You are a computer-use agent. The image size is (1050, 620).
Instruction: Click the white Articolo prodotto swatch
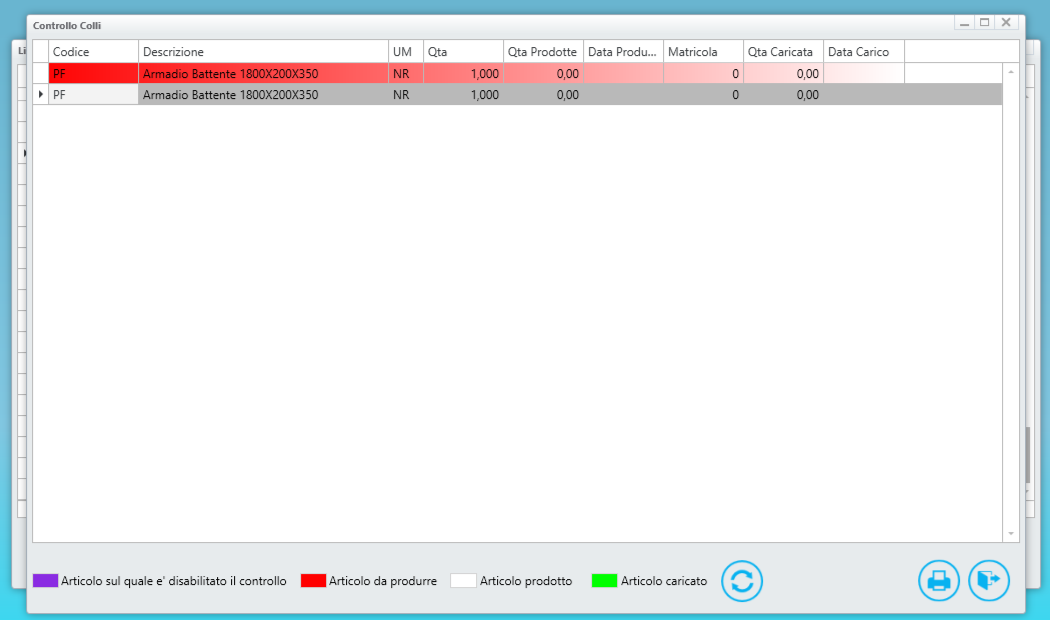(x=463, y=580)
